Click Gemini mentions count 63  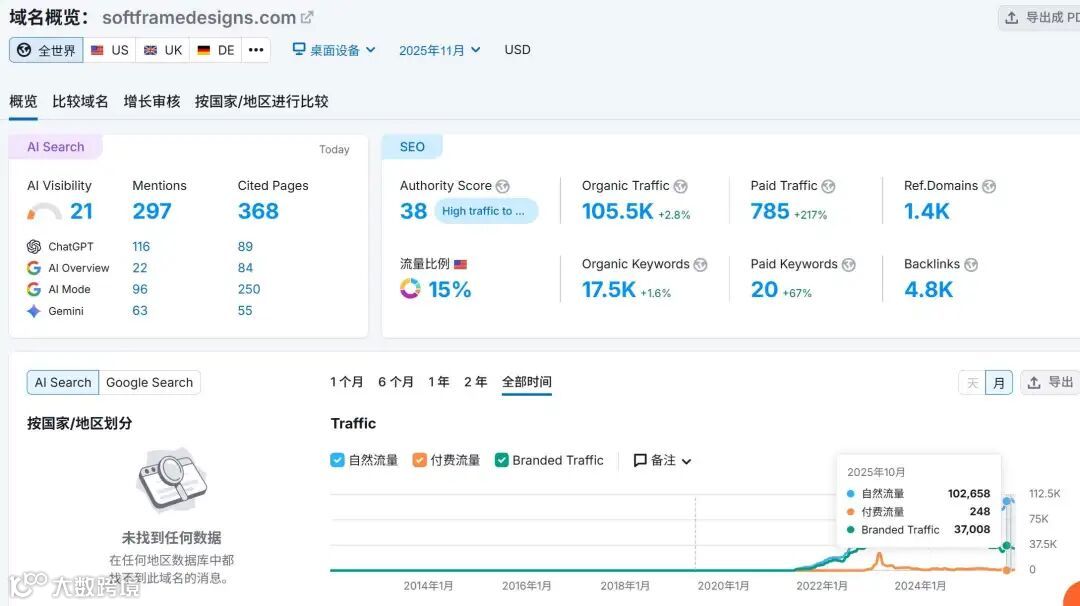tap(140, 311)
